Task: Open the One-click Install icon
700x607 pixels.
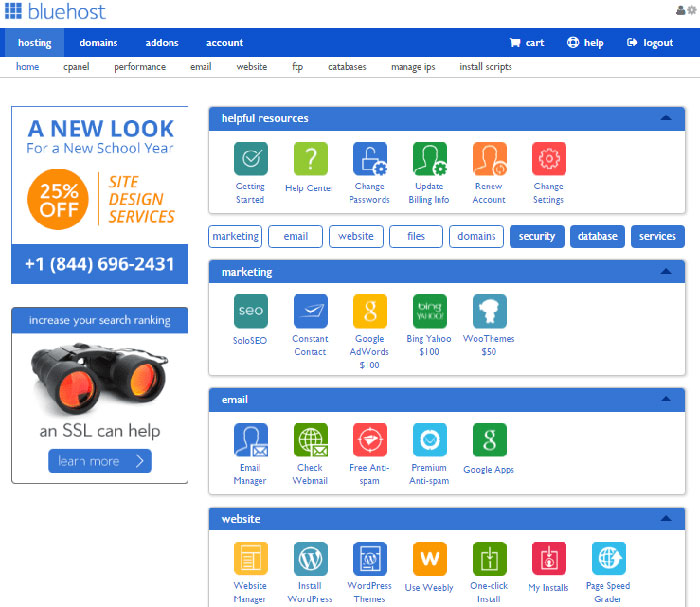Action: click(490, 558)
